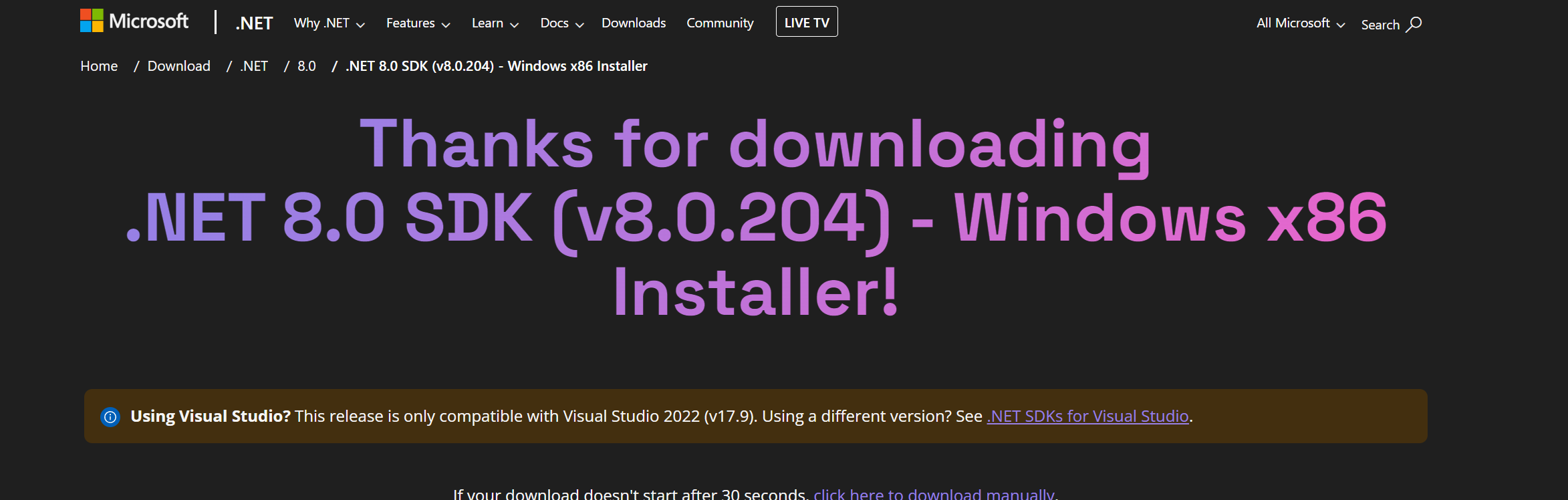Open .NET SDKs for Visual Studio link
The image size is (1568, 500).
[1088, 416]
